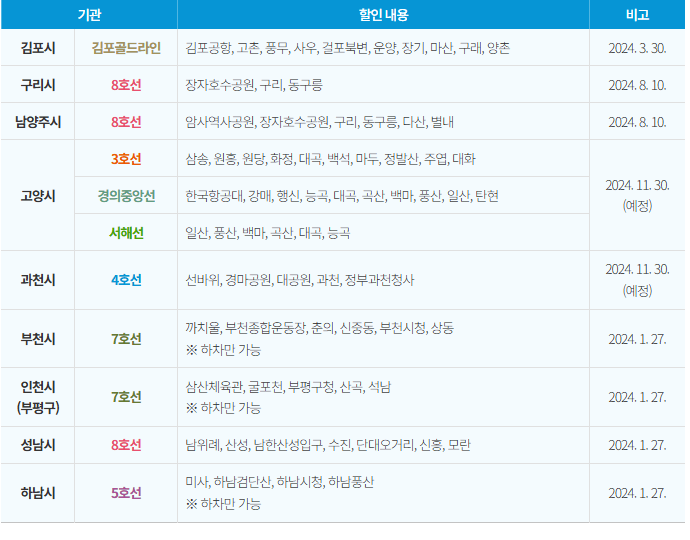Click the 기관 column header
Viewport: 690px width, 540px height.
pyautogui.click(x=89, y=15)
